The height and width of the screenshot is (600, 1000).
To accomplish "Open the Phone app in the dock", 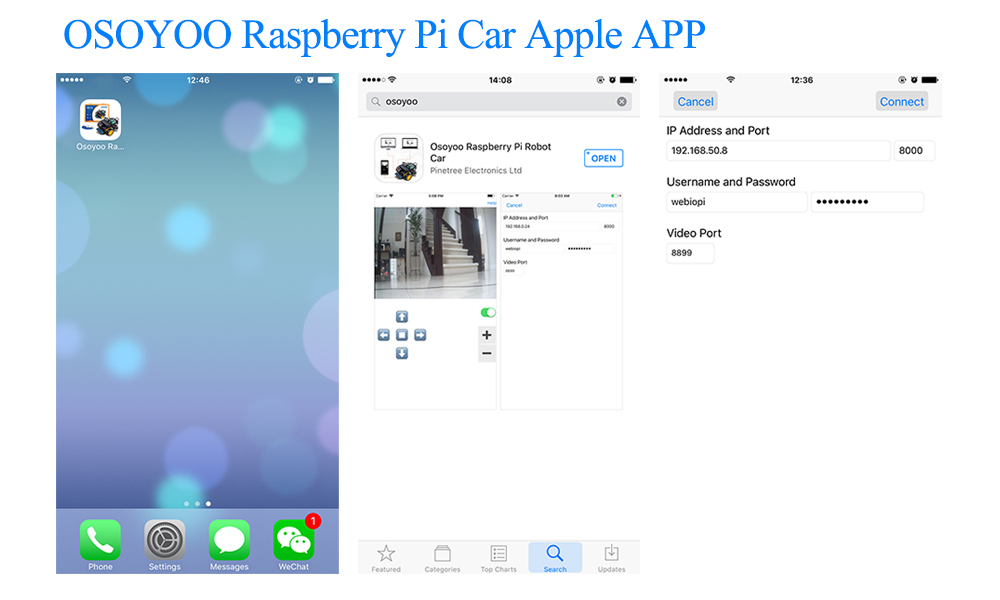I will click(x=100, y=539).
